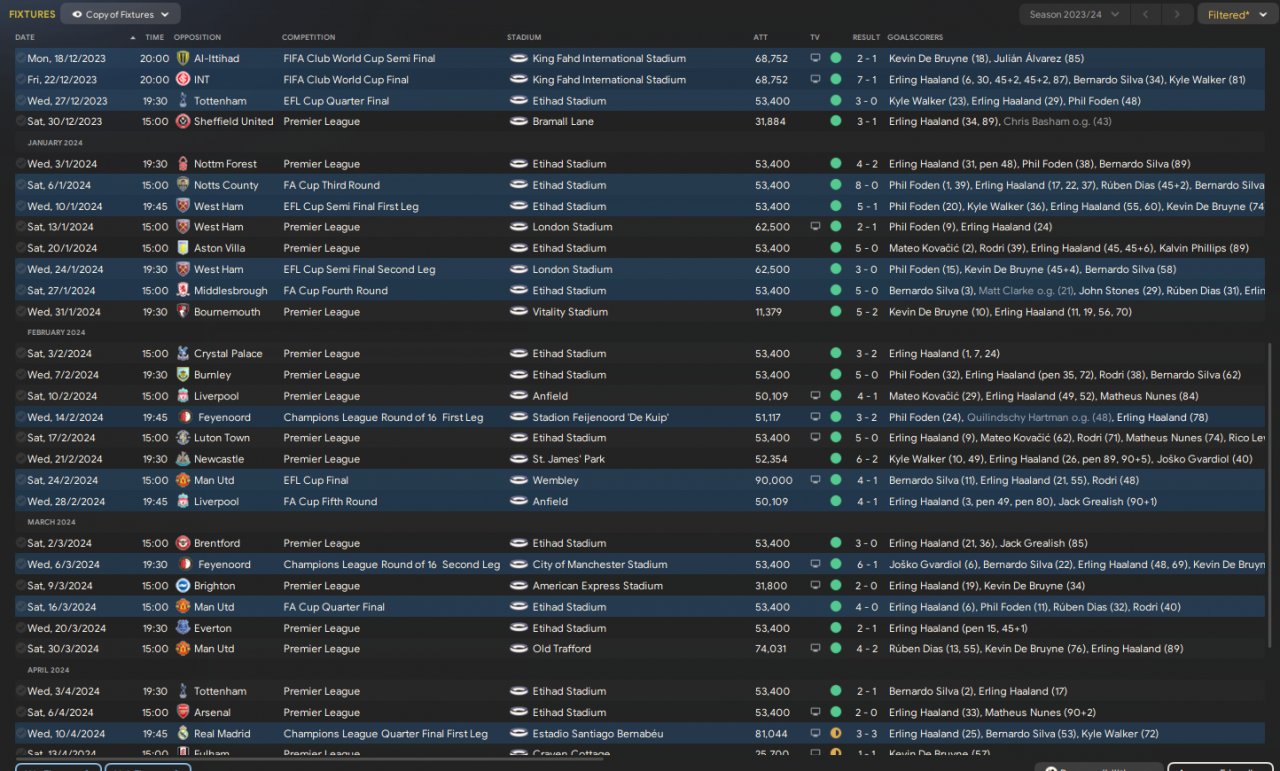The height and width of the screenshot is (771, 1280).
Task: Click the TV icon in the Al-Ittihad row
Action: [815, 59]
